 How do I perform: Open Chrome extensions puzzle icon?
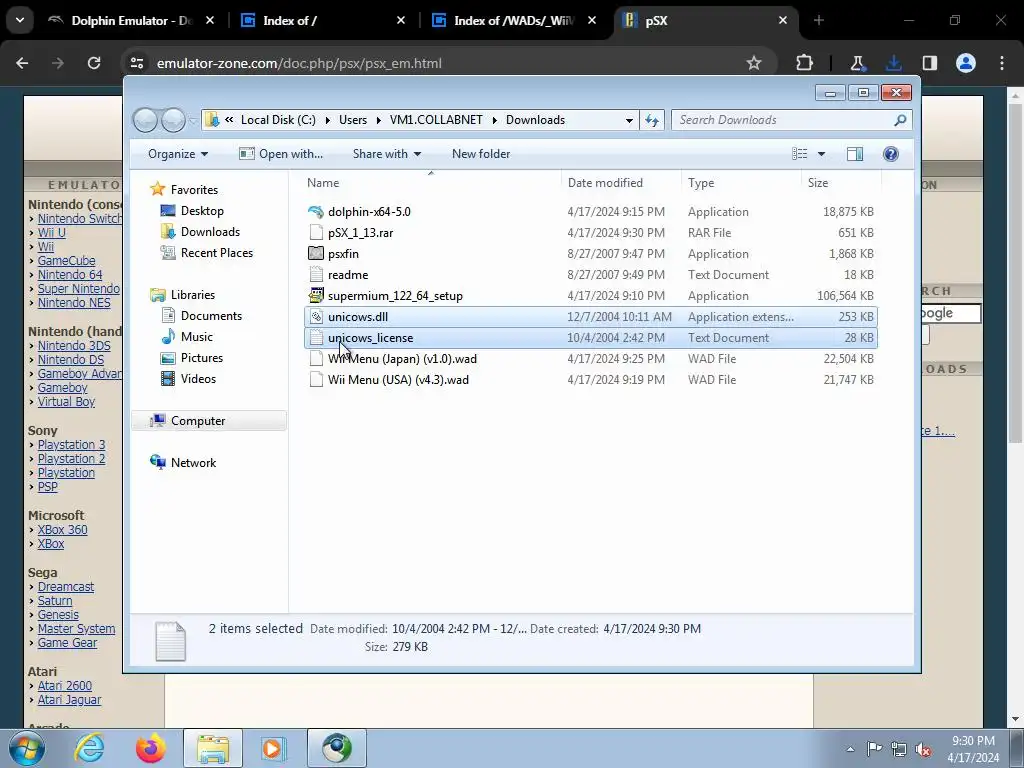coord(805,63)
